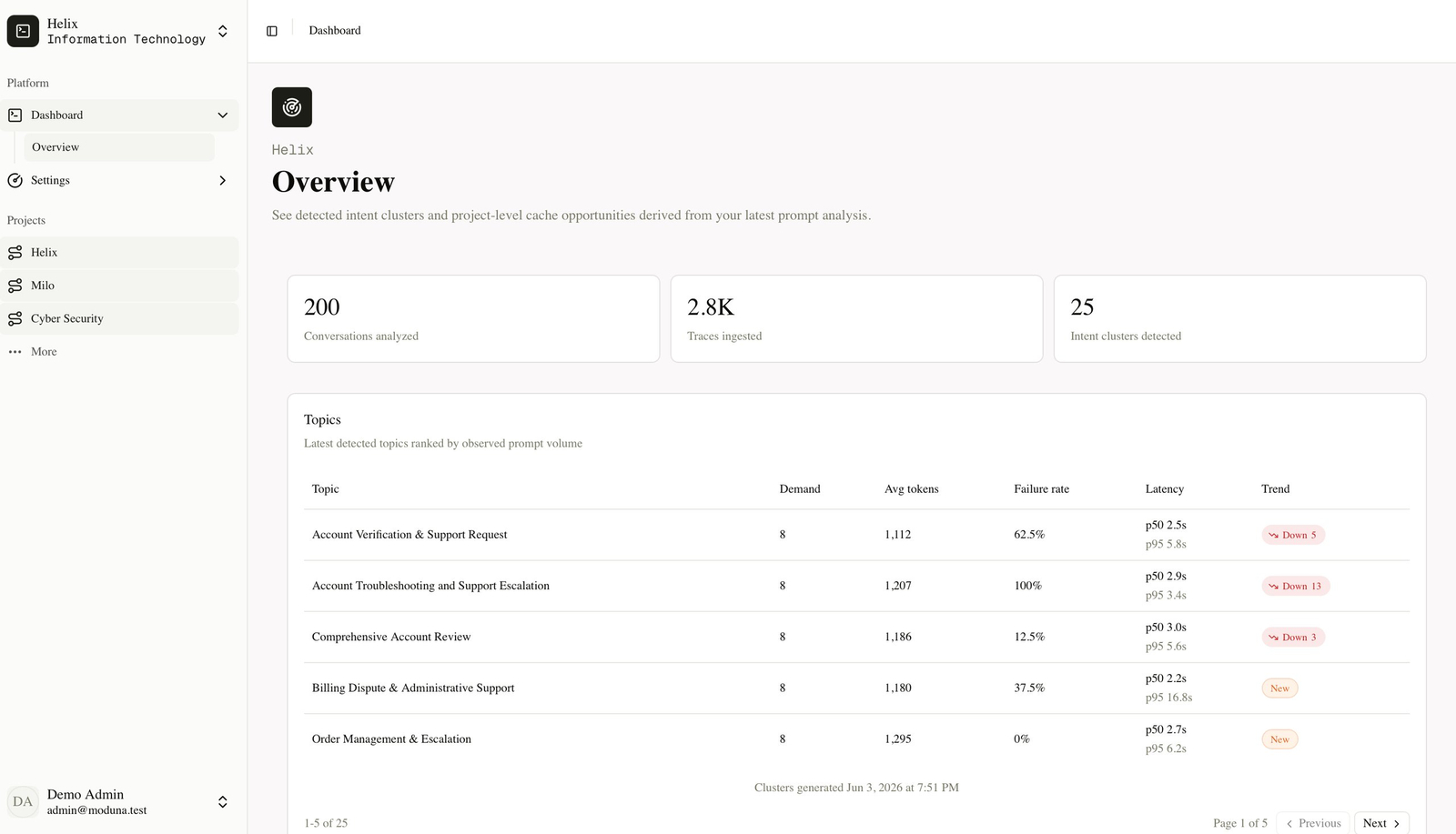
Task: Click the Down 13 trend badge
Action: coord(1295,586)
